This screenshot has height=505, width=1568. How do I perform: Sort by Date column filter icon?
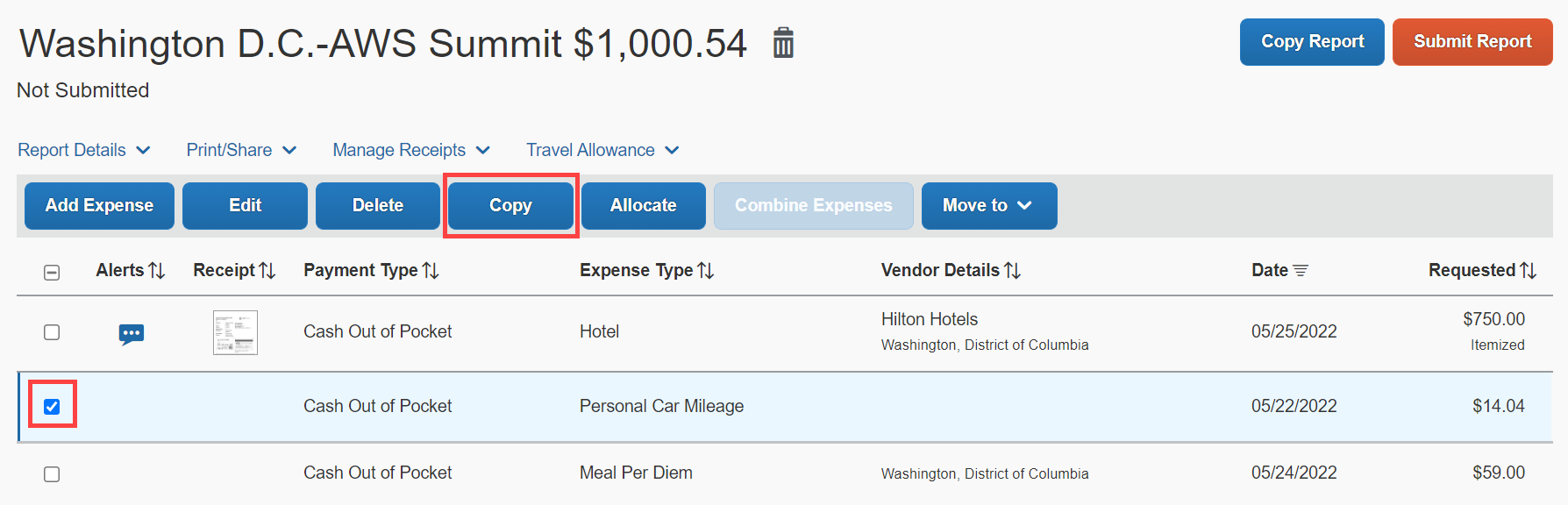[x=1301, y=271]
